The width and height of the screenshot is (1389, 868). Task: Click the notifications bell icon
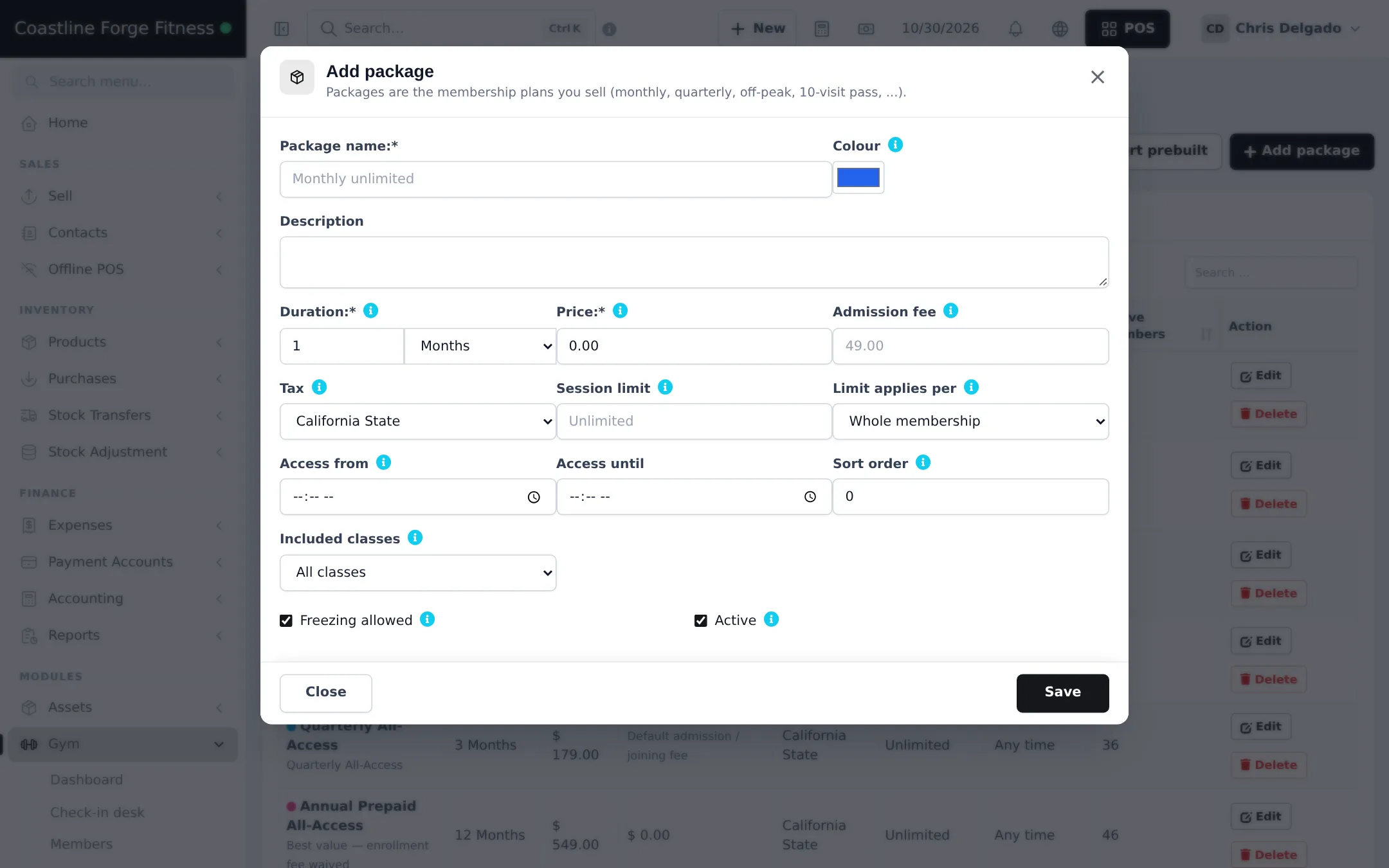tap(1015, 29)
